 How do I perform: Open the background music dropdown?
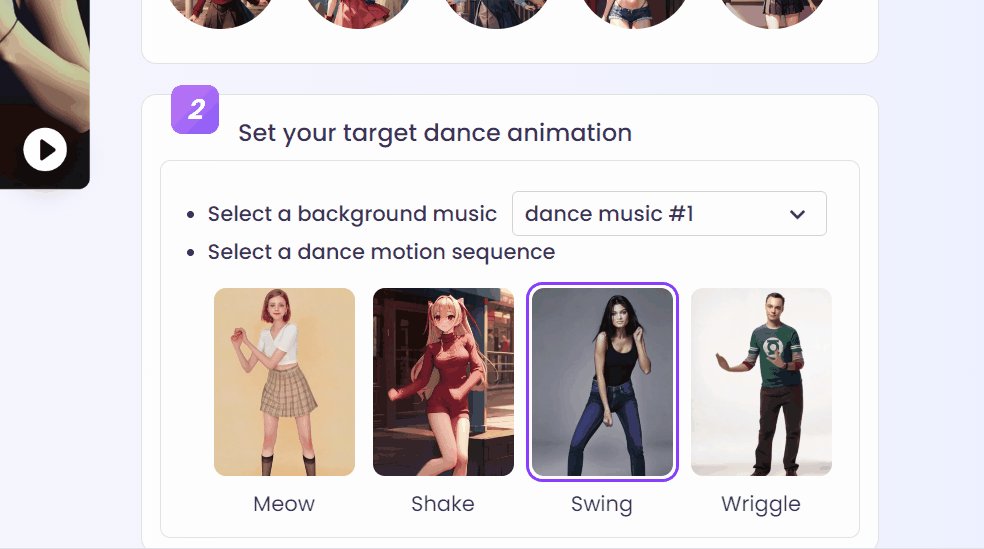[x=668, y=214]
